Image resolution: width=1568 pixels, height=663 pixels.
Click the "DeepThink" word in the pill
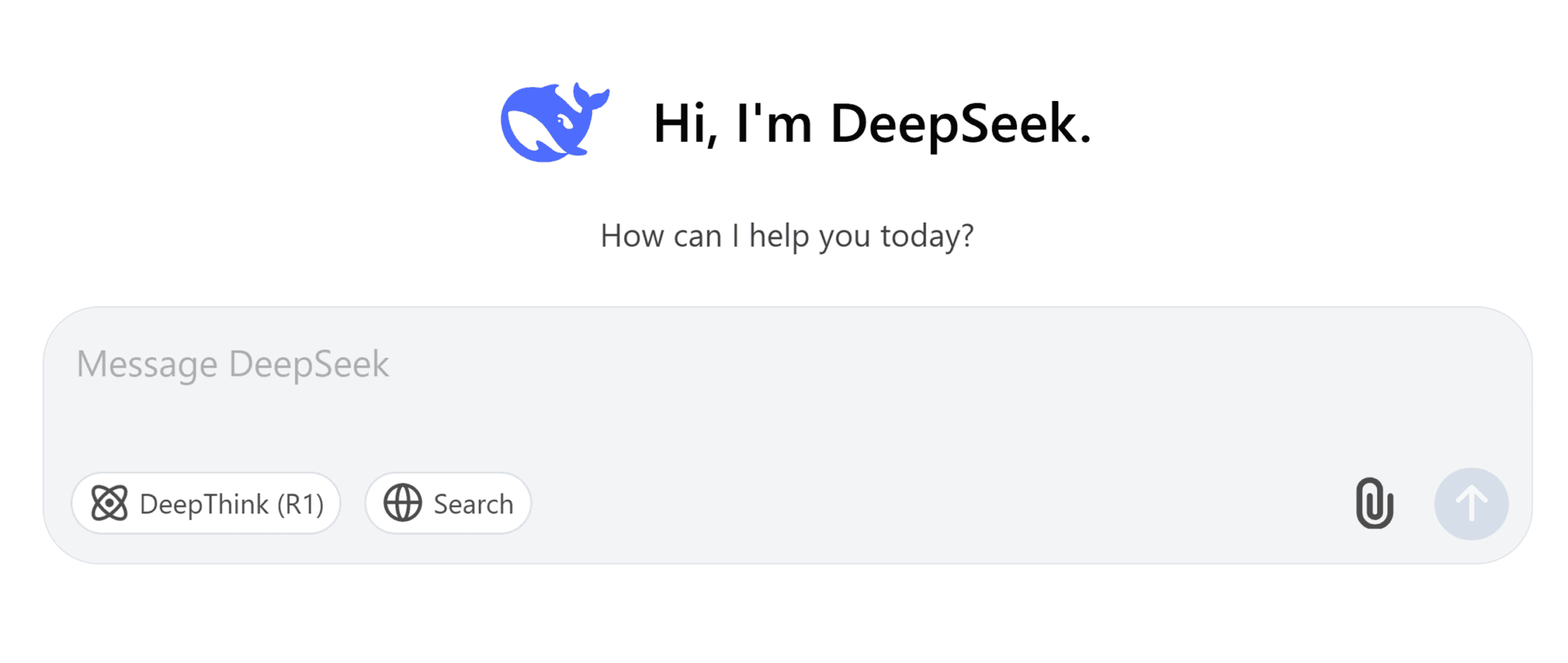[204, 505]
